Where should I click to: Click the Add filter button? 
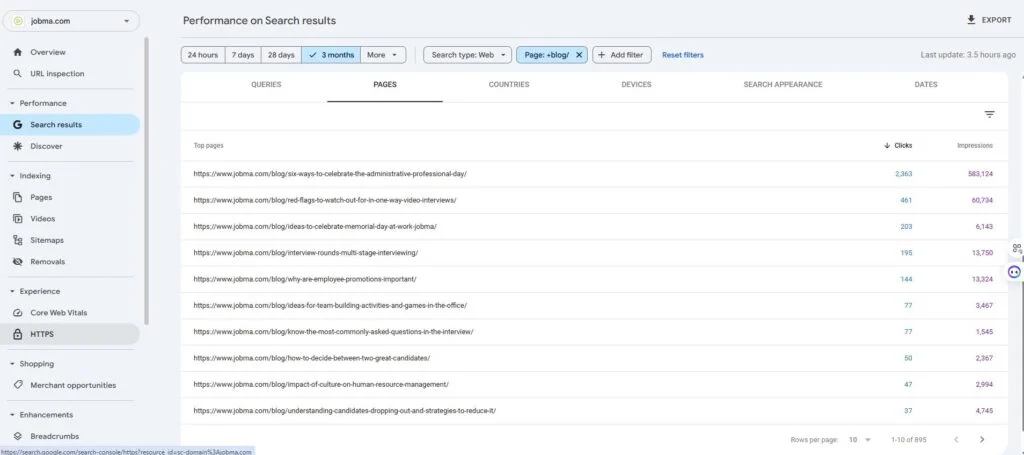point(620,55)
